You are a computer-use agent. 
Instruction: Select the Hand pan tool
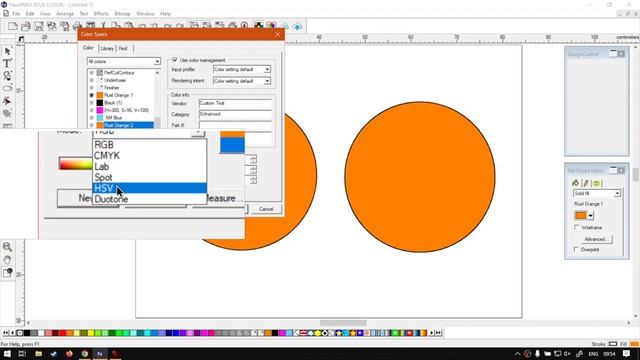point(7,260)
